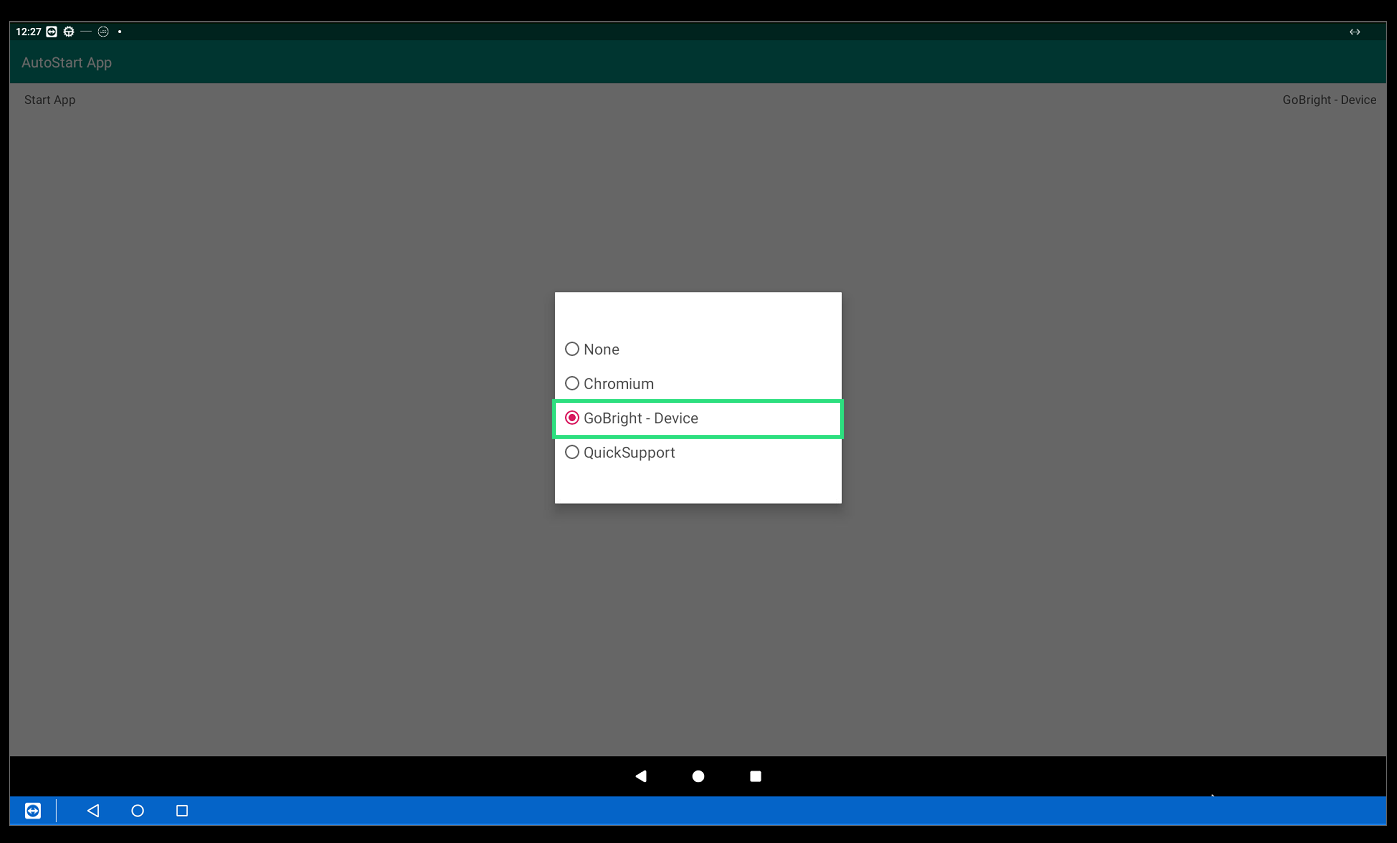Select the QuickSupport radio option
The width and height of the screenshot is (1397, 843).
(698, 452)
